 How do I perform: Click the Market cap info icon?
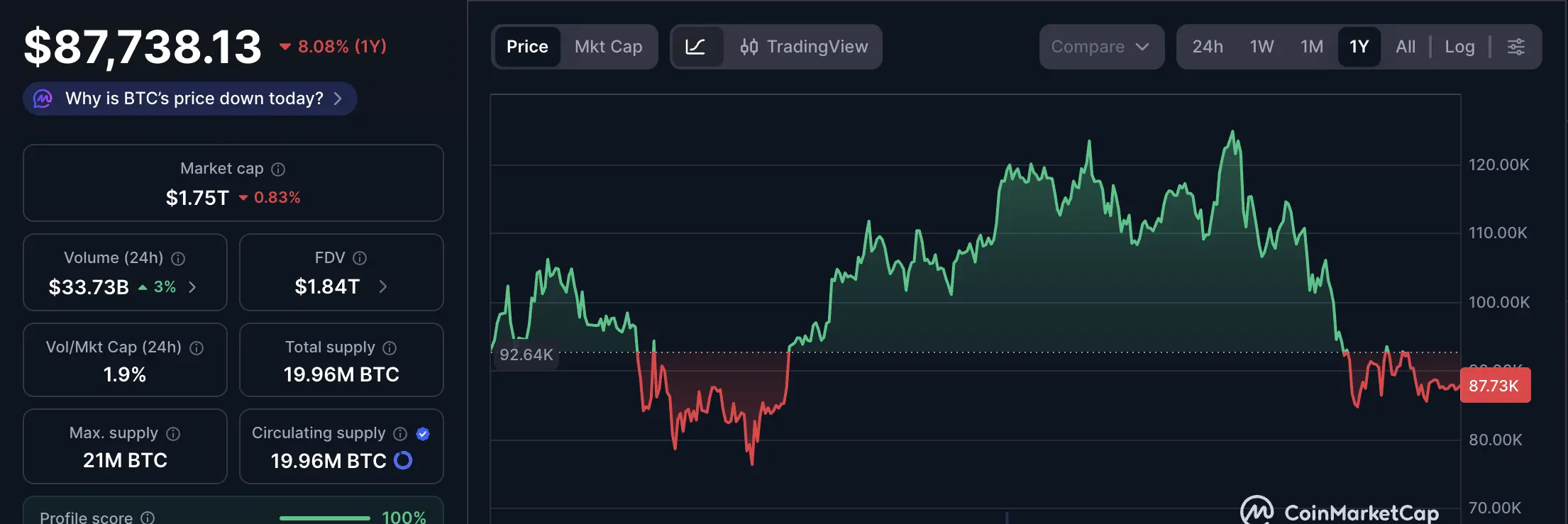[278, 169]
